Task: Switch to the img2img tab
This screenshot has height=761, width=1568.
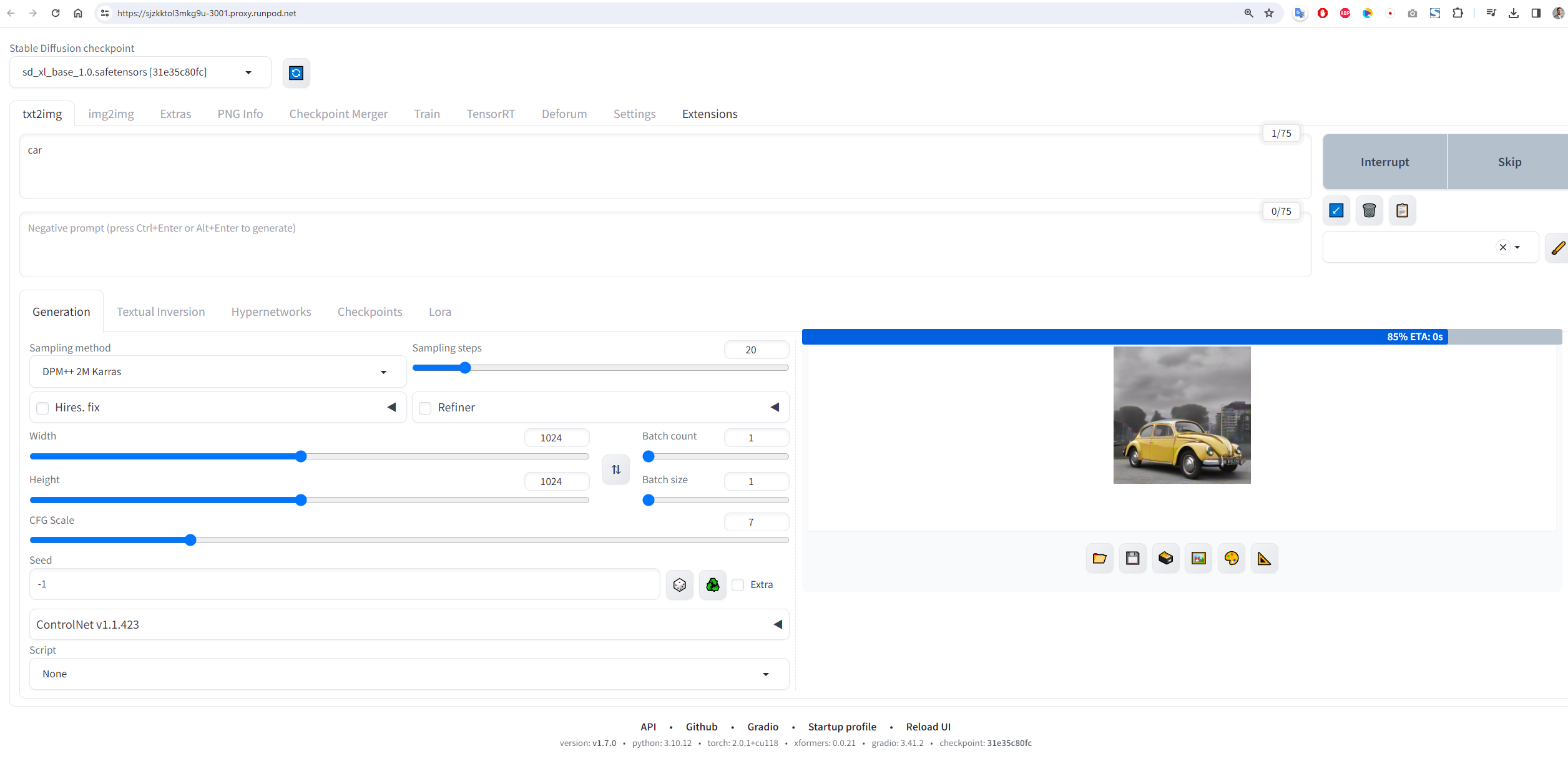Action: (111, 114)
